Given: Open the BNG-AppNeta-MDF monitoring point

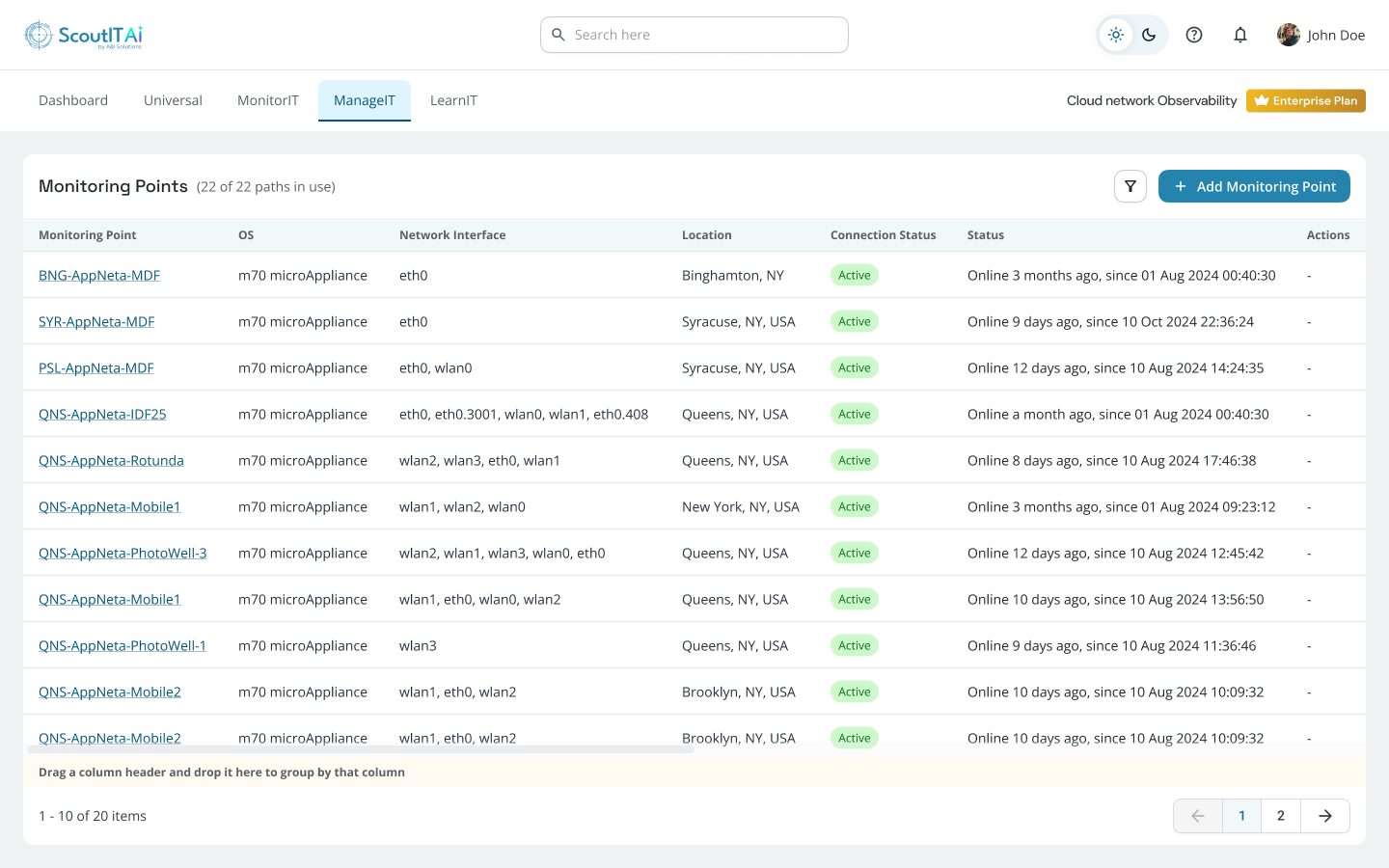Looking at the screenshot, I should point(99,275).
